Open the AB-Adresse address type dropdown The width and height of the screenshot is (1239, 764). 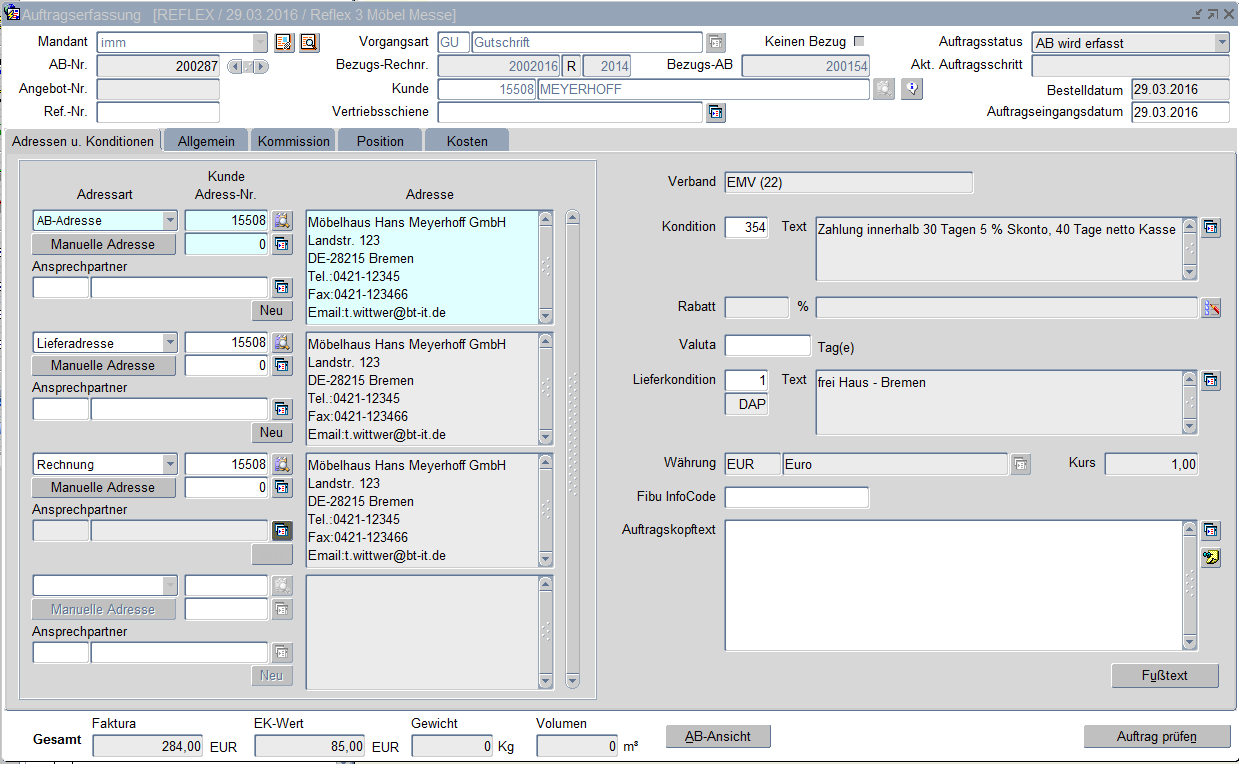tap(169, 221)
